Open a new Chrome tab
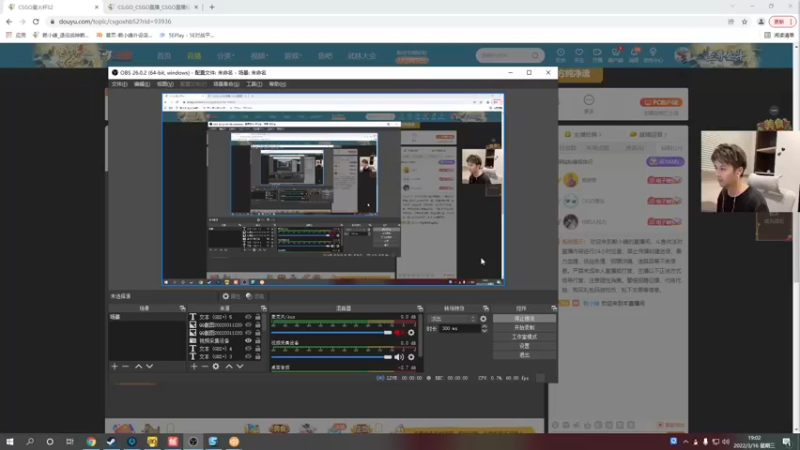Screen dimensions: 800x450 click(x=212, y=7)
